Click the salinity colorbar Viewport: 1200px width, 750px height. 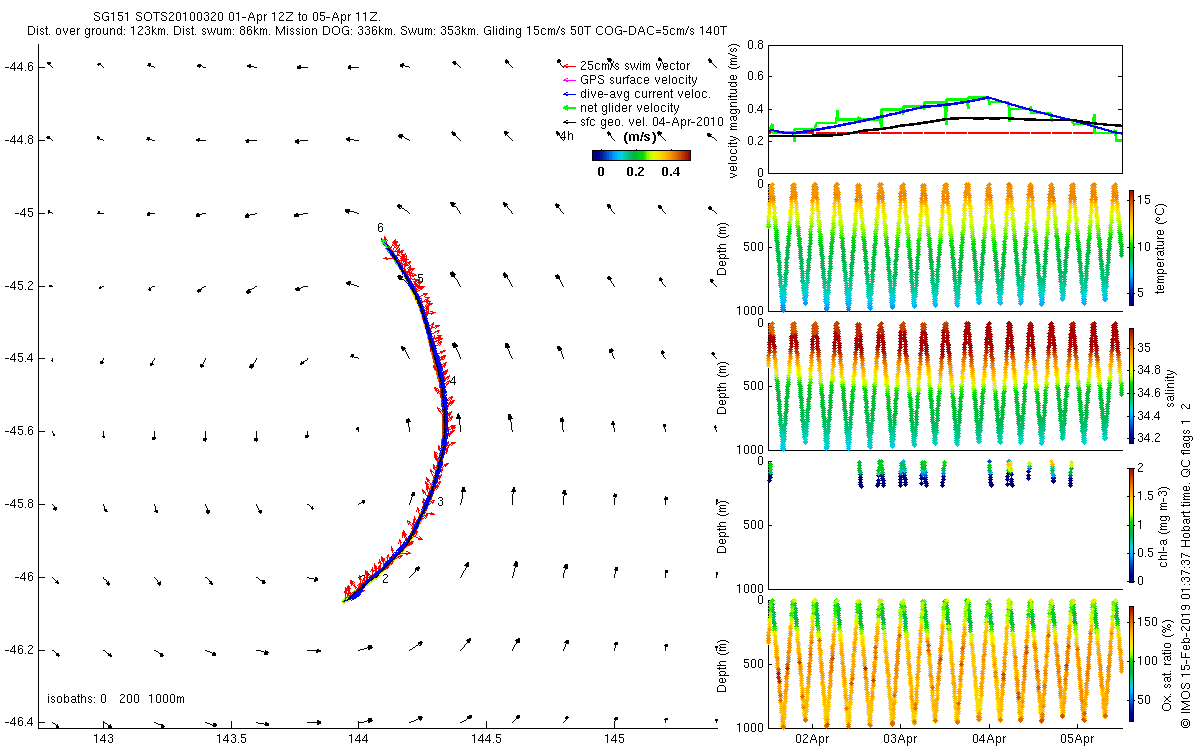[1133, 387]
